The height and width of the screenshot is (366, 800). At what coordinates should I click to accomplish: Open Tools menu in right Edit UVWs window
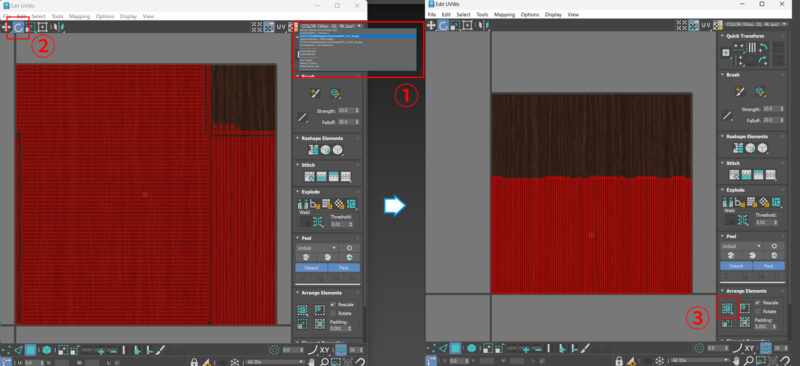[482, 15]
